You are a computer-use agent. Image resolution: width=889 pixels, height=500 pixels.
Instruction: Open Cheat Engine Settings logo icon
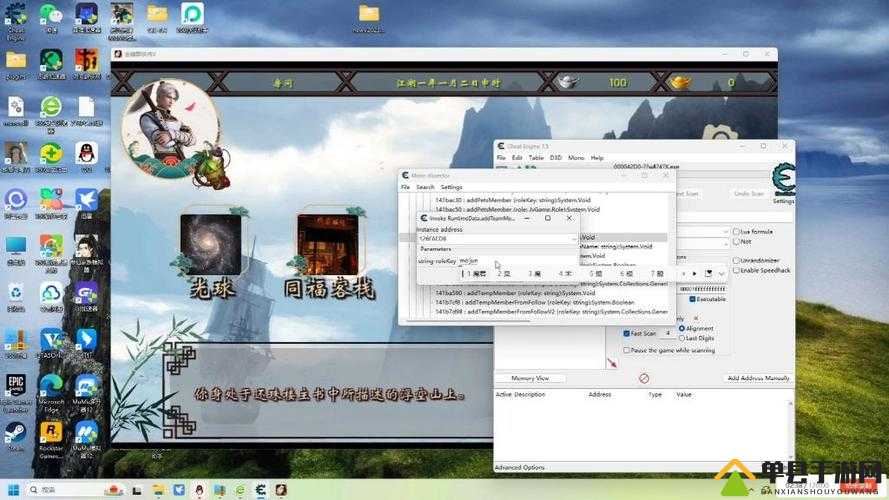coord(783,180)
